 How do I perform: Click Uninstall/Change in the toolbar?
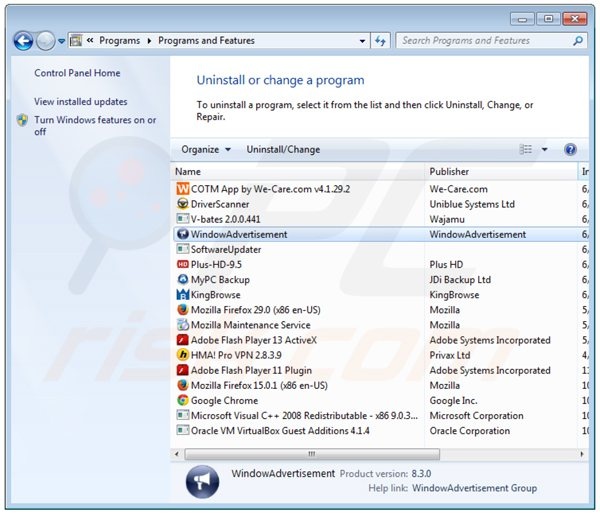[x=283, y=149]
